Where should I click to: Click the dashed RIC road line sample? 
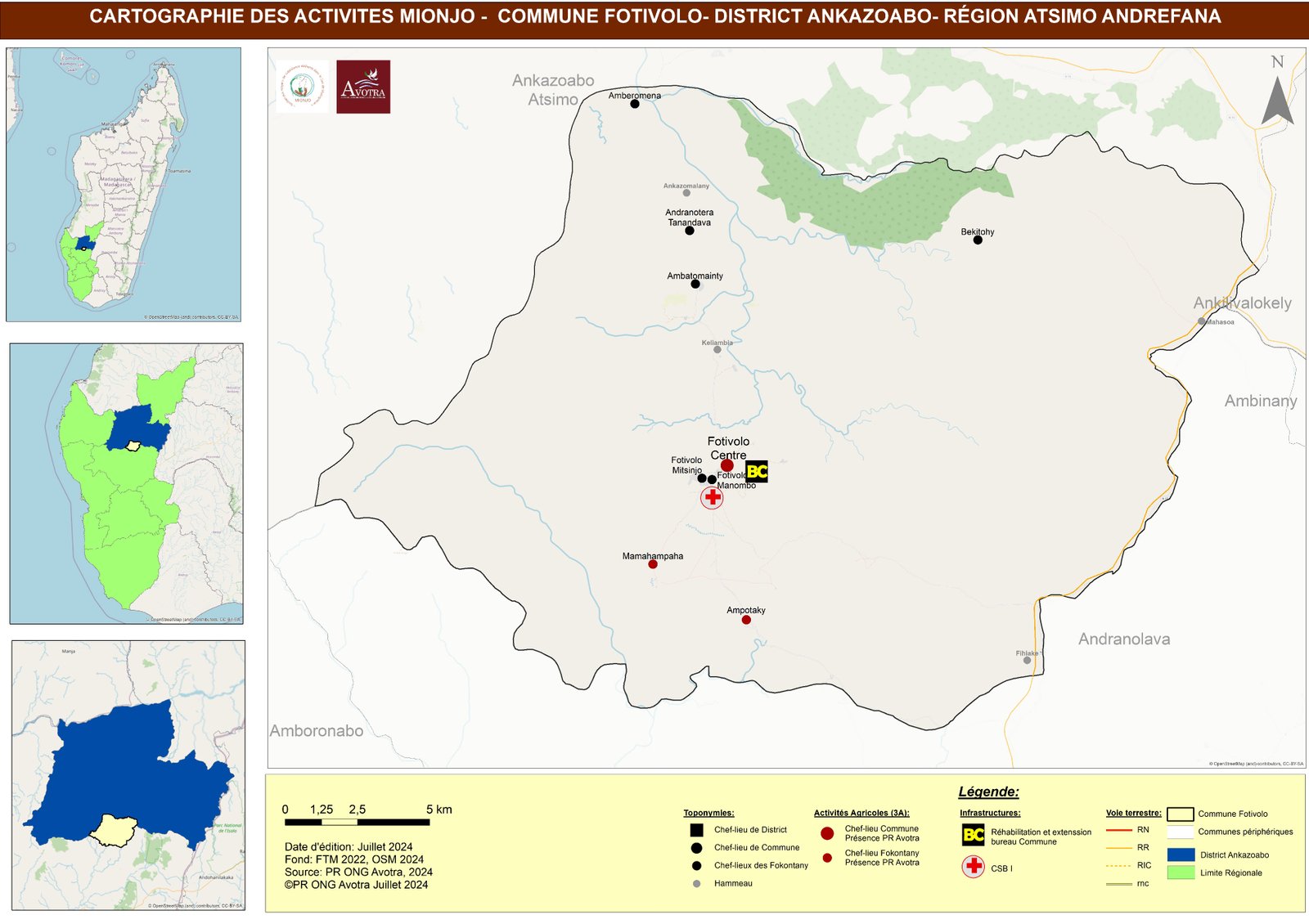click(1118, 865)
